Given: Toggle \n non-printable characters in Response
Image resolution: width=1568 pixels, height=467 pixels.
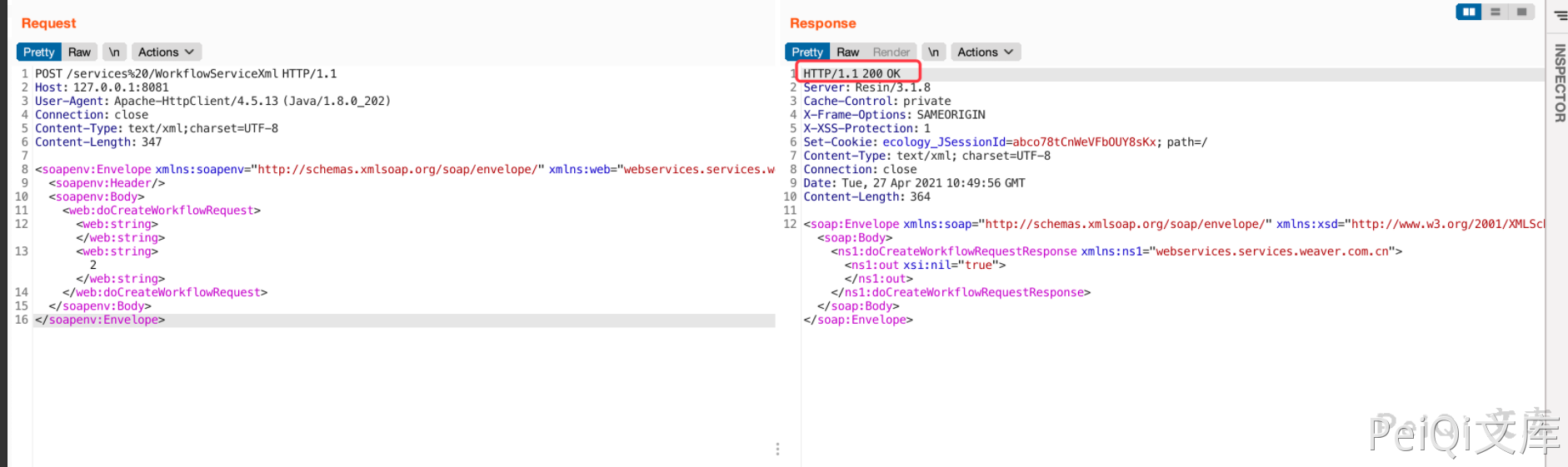Looking at the screenshot, I should coord(933,52).
